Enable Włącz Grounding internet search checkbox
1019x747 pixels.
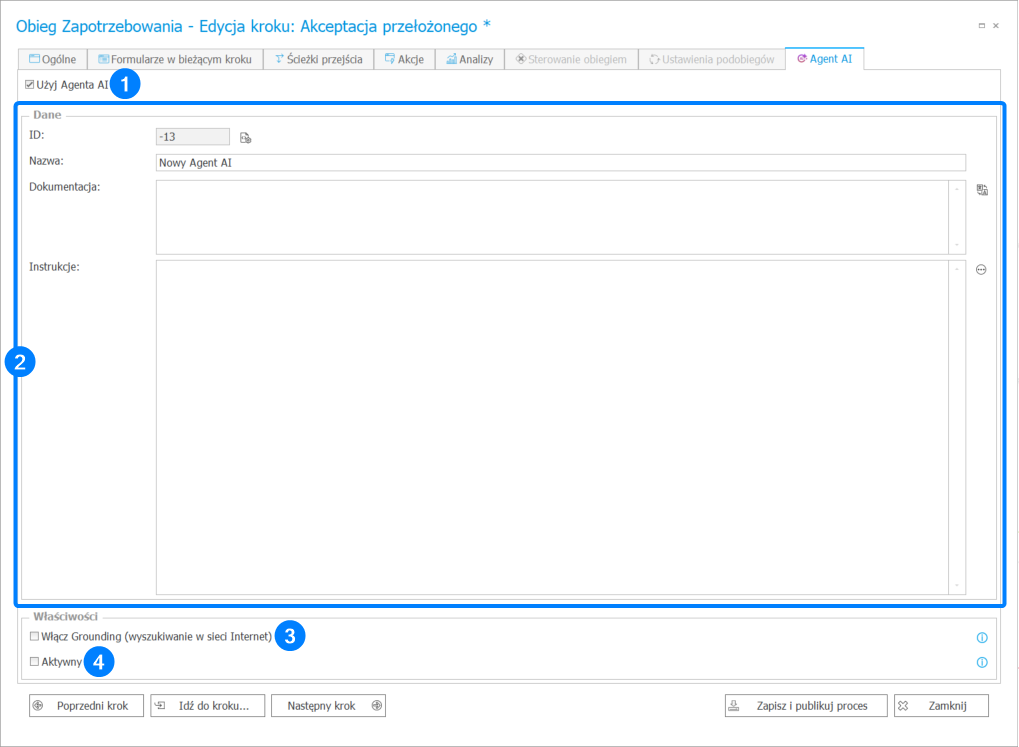[35, 636]
